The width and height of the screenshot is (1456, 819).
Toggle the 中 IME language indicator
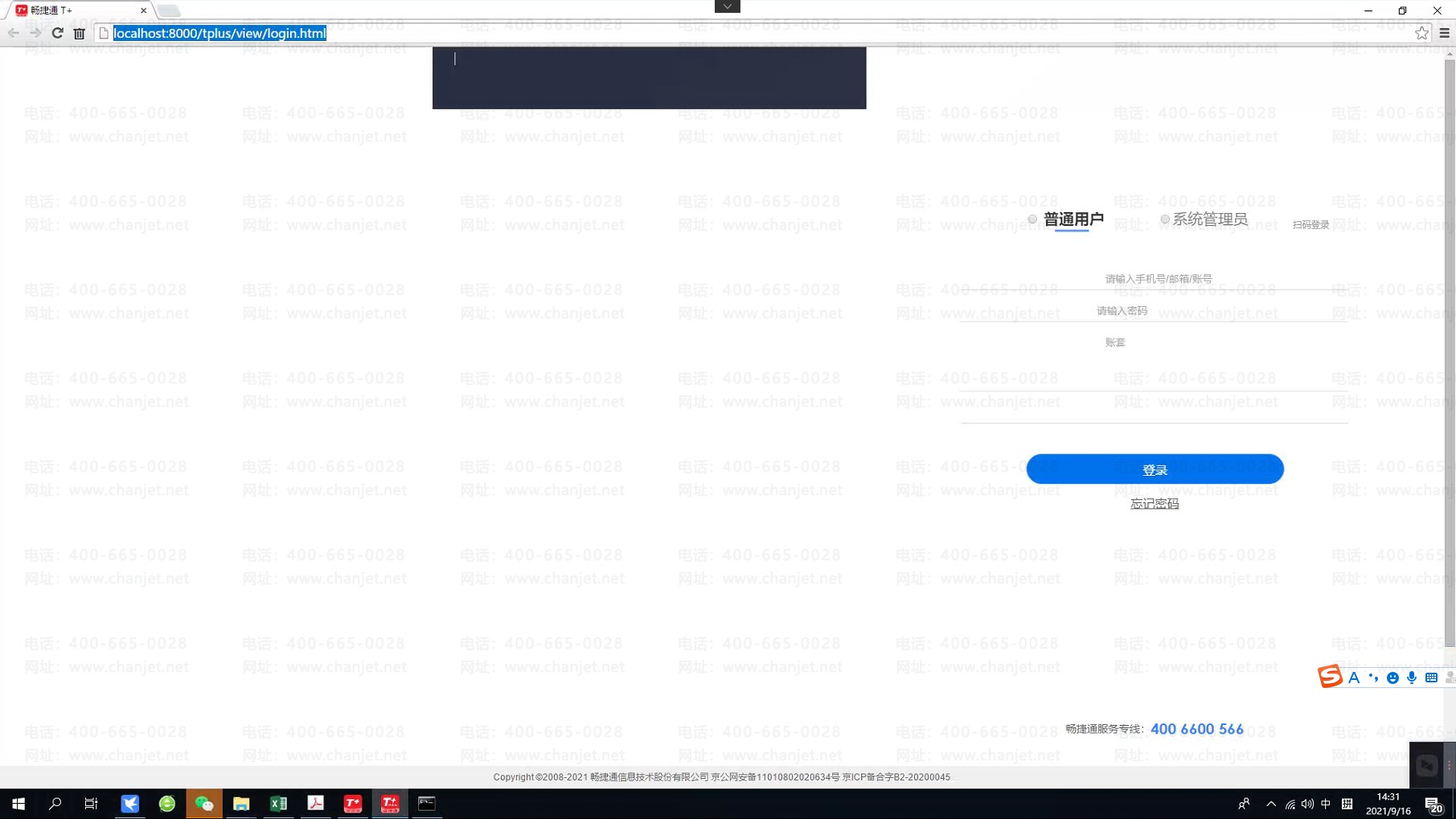pos(1326,805)
